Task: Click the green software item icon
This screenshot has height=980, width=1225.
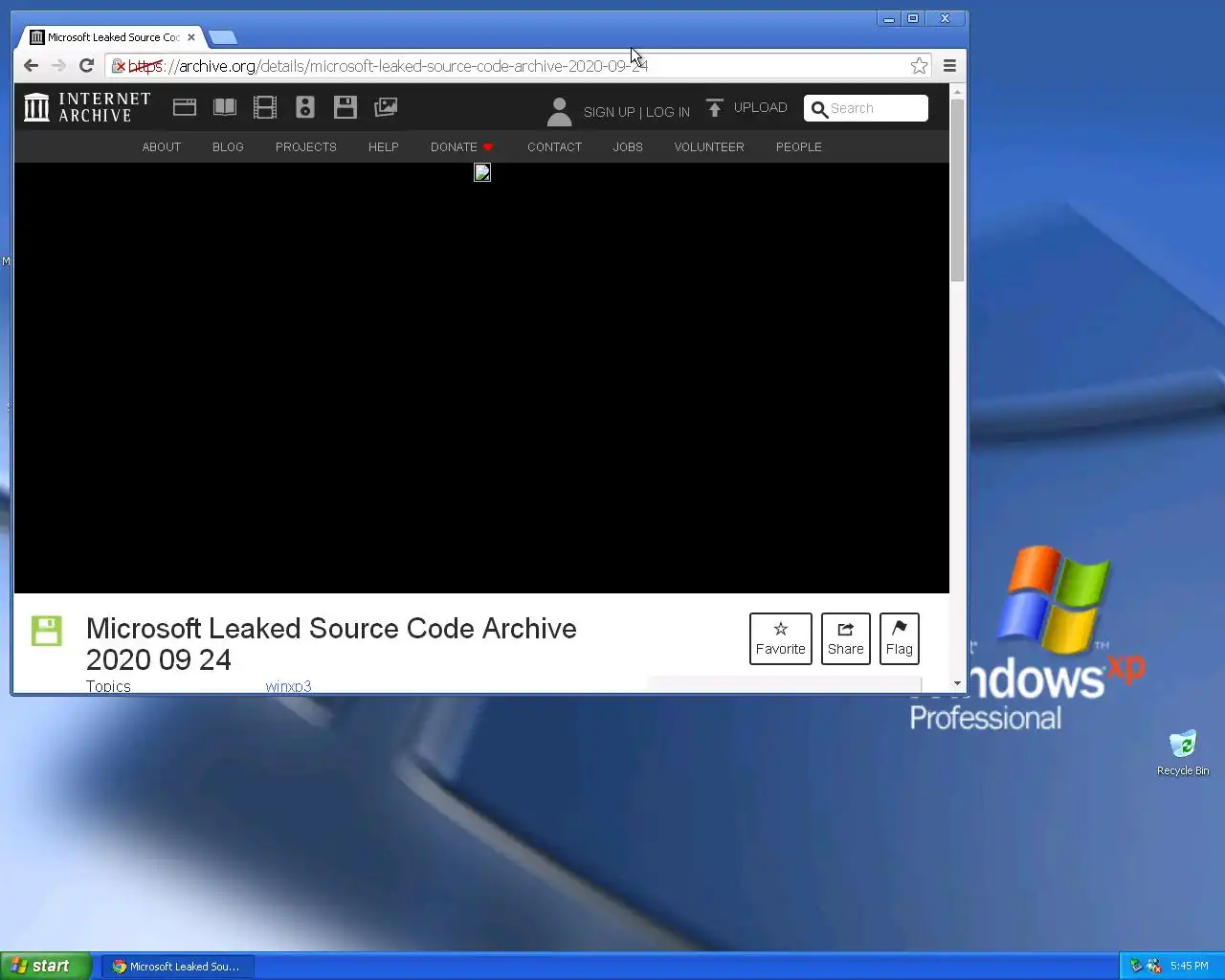Action: click(x=47, y=631)
